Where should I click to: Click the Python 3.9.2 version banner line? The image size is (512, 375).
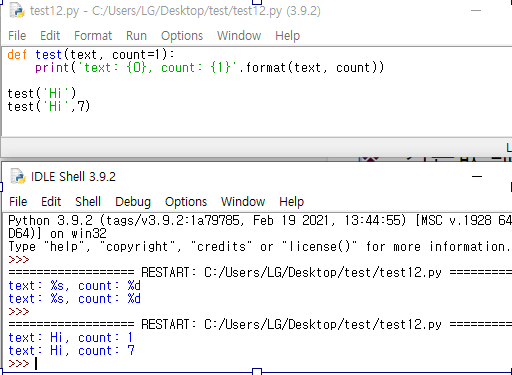click(x=260, y=220)
